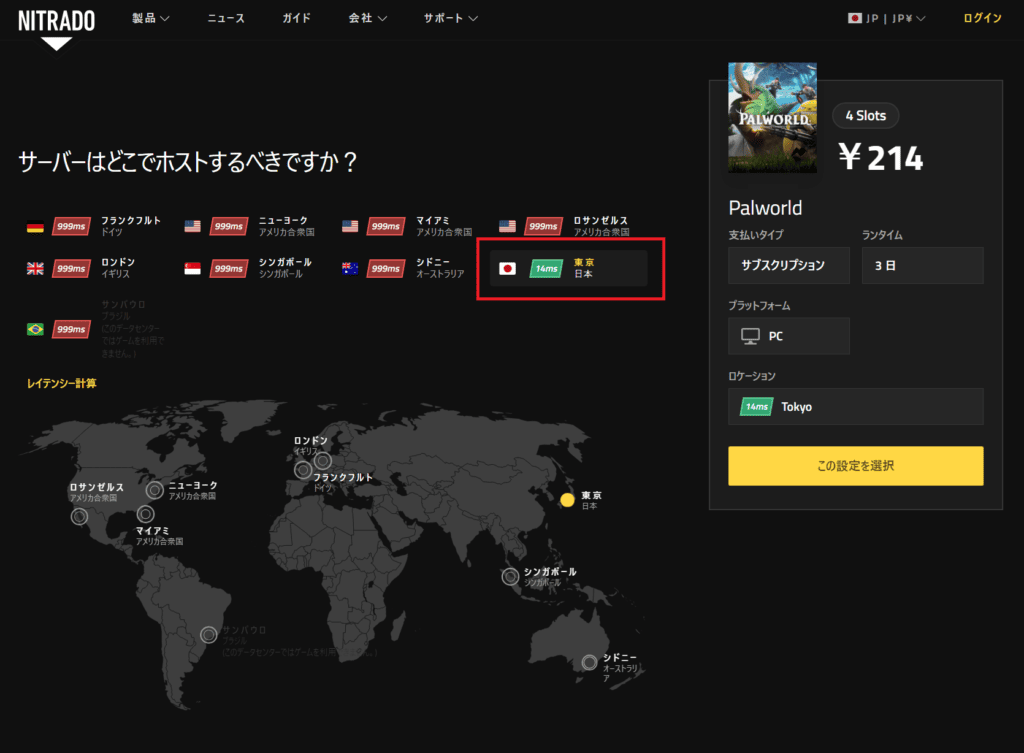1024x753 pixels.
Task: Click the 14ms badge in the location field
Action: 757,407
